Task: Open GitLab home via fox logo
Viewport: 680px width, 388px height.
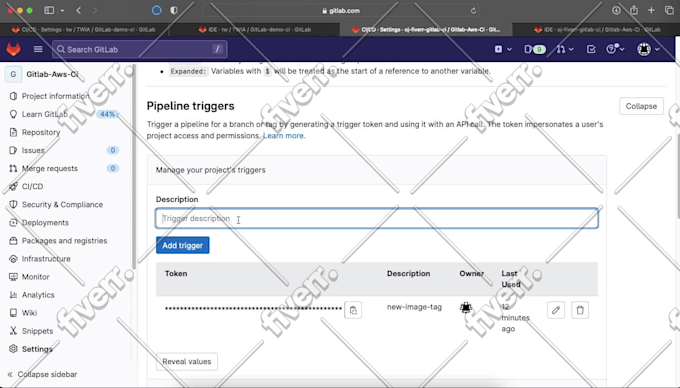Action: (x=13, y=49)
